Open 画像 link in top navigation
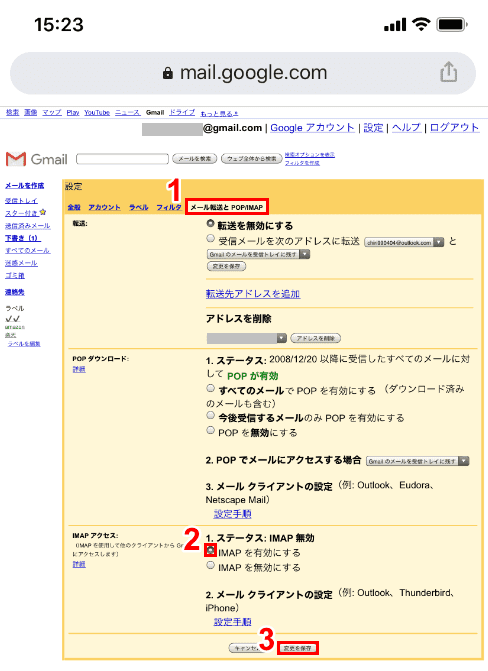Image resolution: width=488 pixels, height=671 pixels. coord(30,113)
